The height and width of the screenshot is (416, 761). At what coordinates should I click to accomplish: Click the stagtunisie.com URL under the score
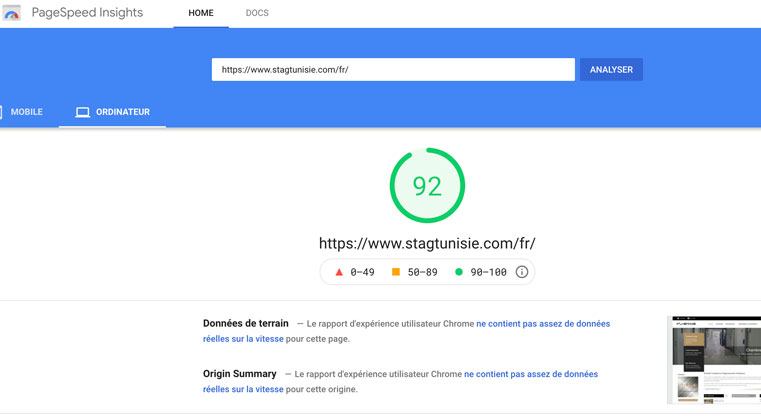[427, 243]
